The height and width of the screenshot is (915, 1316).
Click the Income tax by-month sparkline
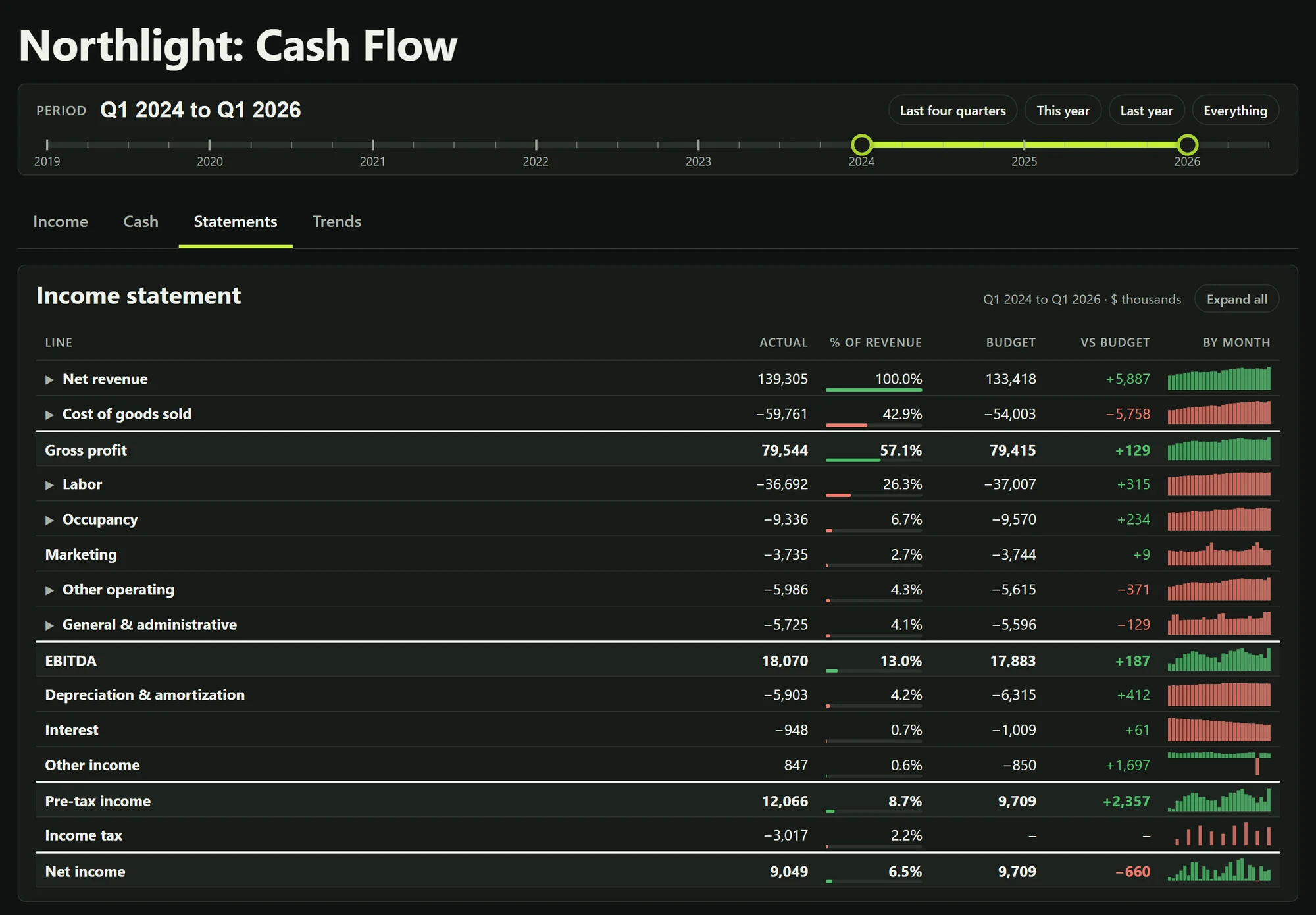(x=1219, y=835)
